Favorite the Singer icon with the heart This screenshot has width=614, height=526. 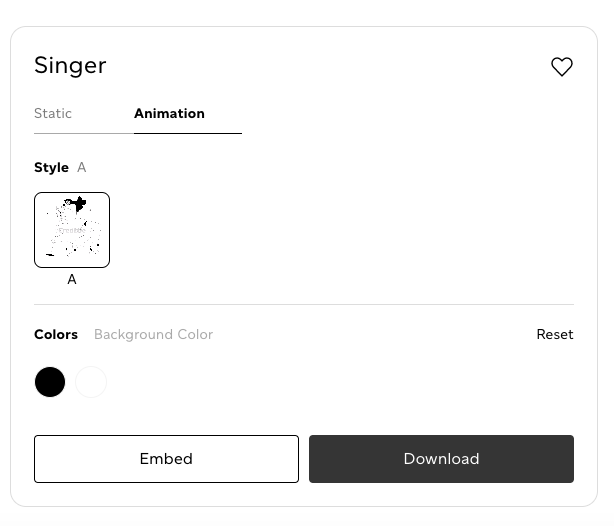coord(562,67)
